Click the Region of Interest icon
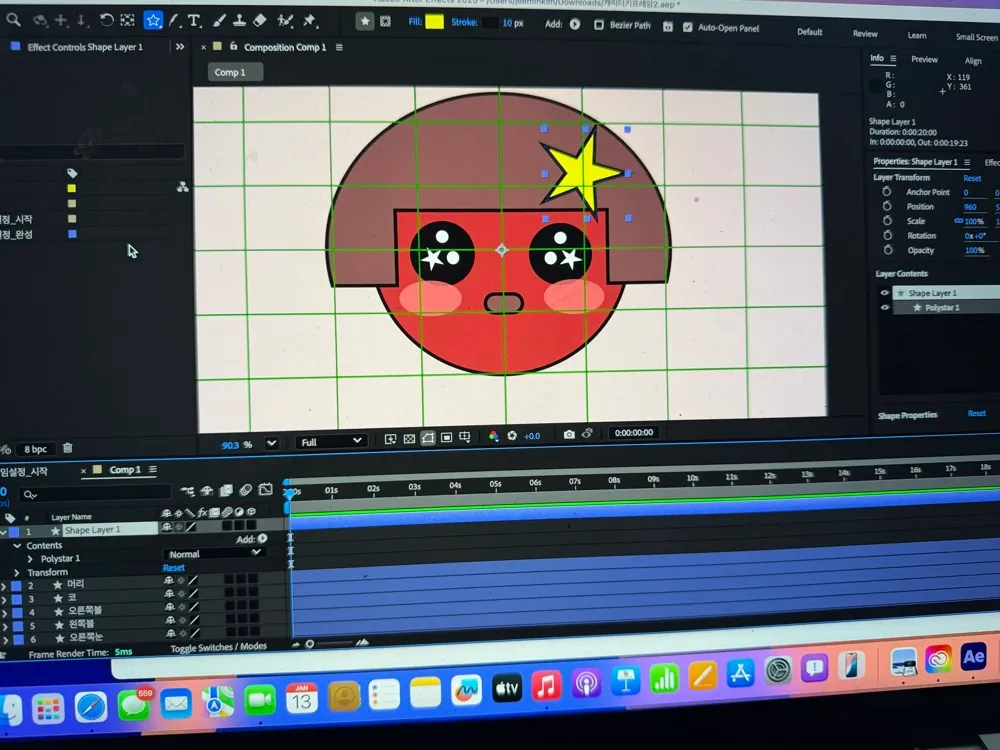 446,438
